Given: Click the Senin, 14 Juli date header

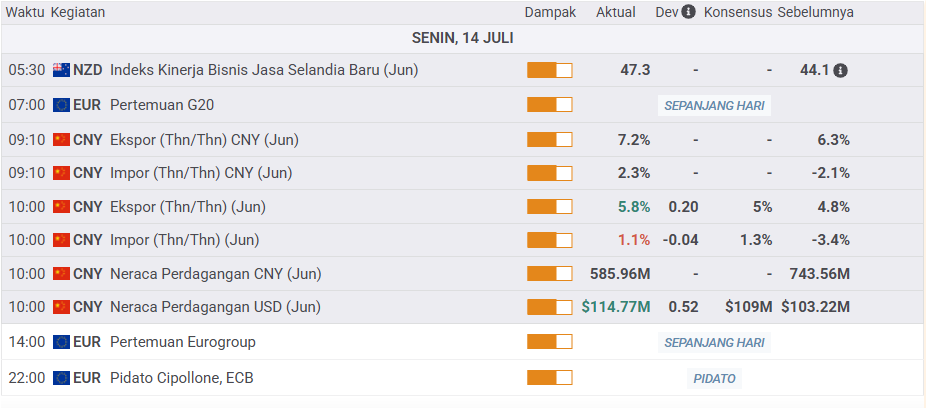Looking at the screenshot, I should click(463, 37).
